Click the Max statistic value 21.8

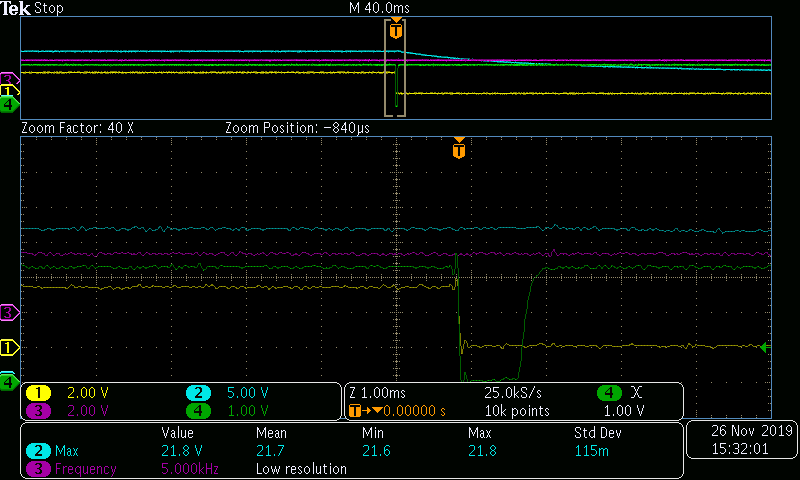pos(482,451)
